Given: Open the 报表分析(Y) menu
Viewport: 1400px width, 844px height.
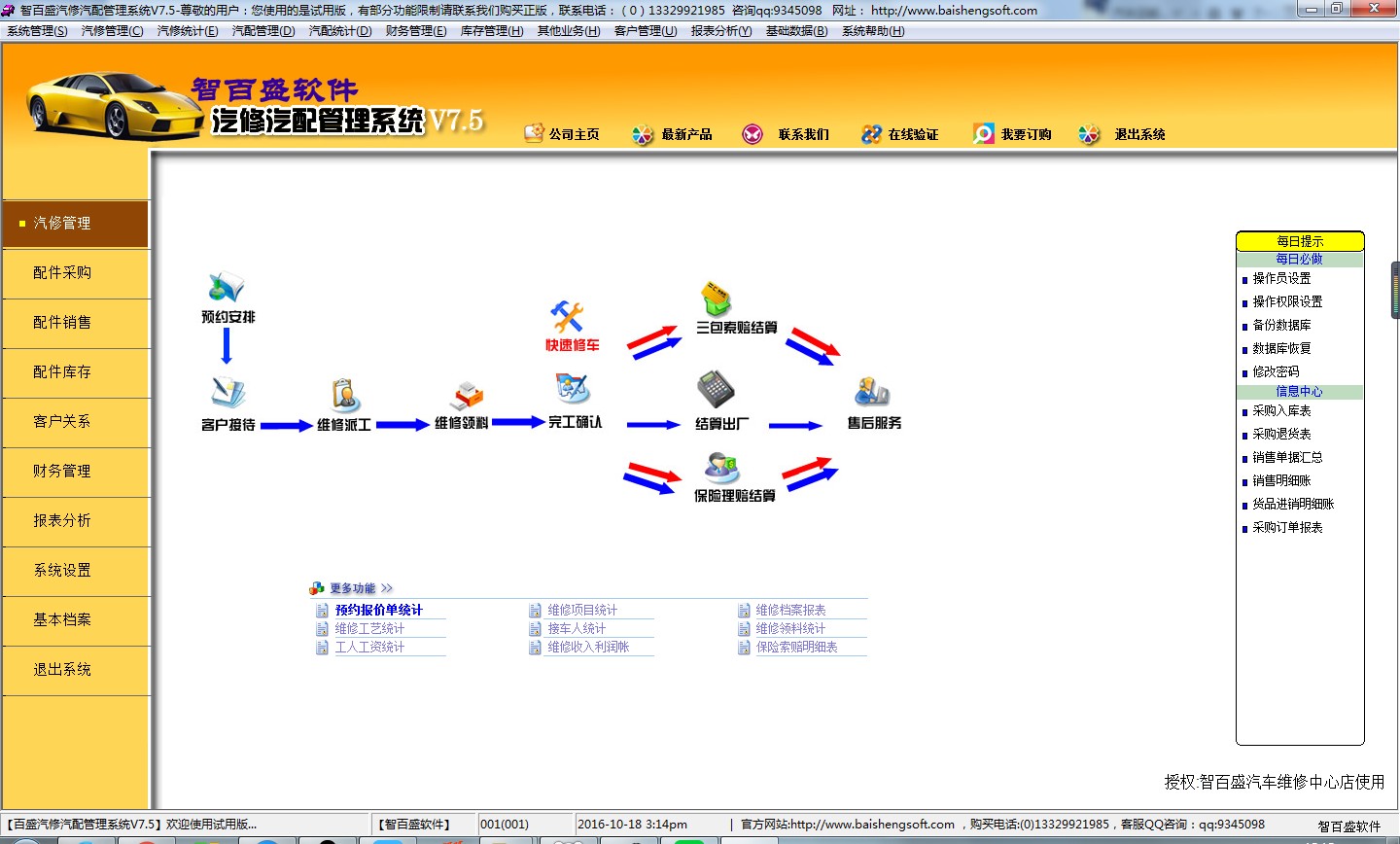Looking at the screenshot, I should pos(720,31).
